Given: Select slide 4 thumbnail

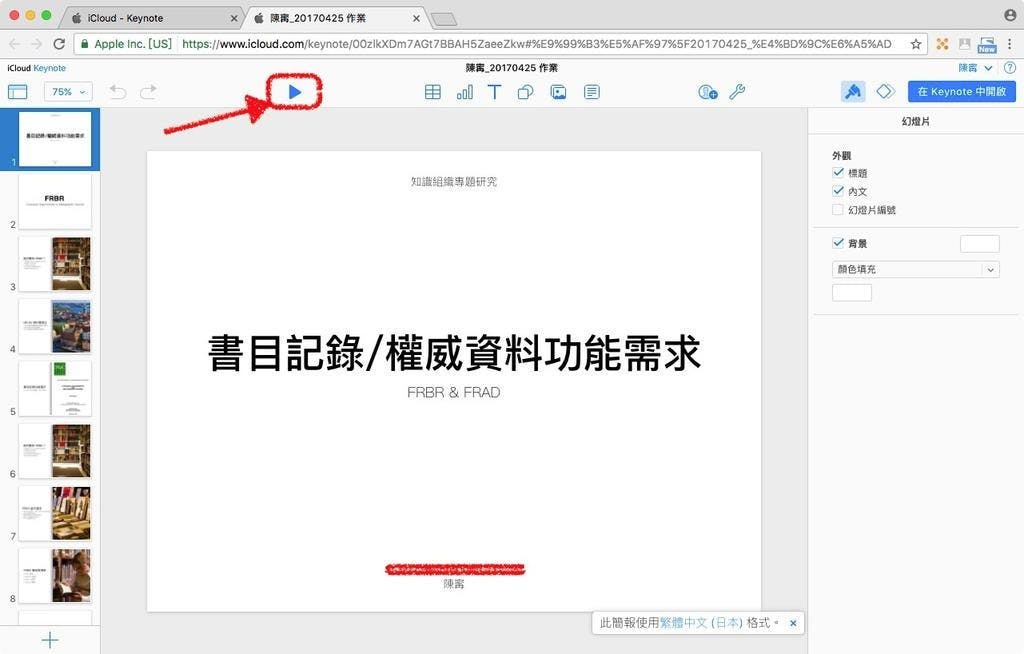Looking at the screenshot, I should (55, 326).
